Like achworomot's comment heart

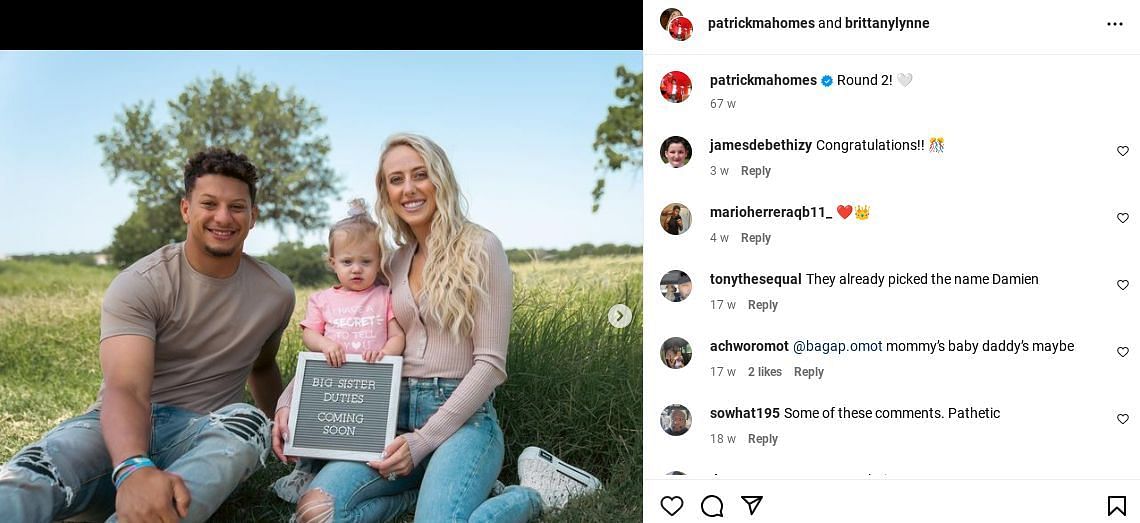pos(1123,352)
